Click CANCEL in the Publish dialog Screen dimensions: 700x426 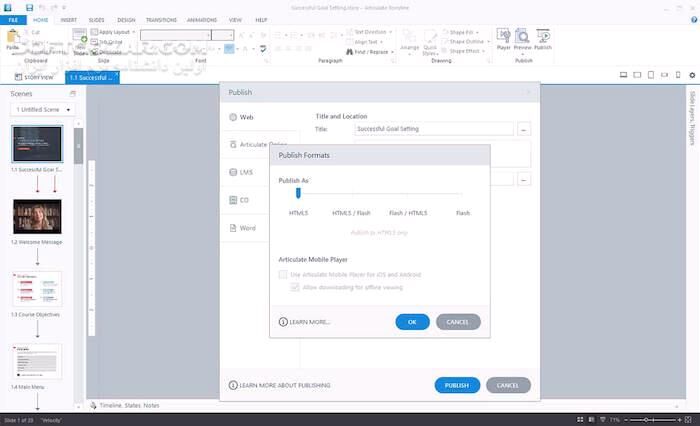pyautogui.click(x=508, y=385)
